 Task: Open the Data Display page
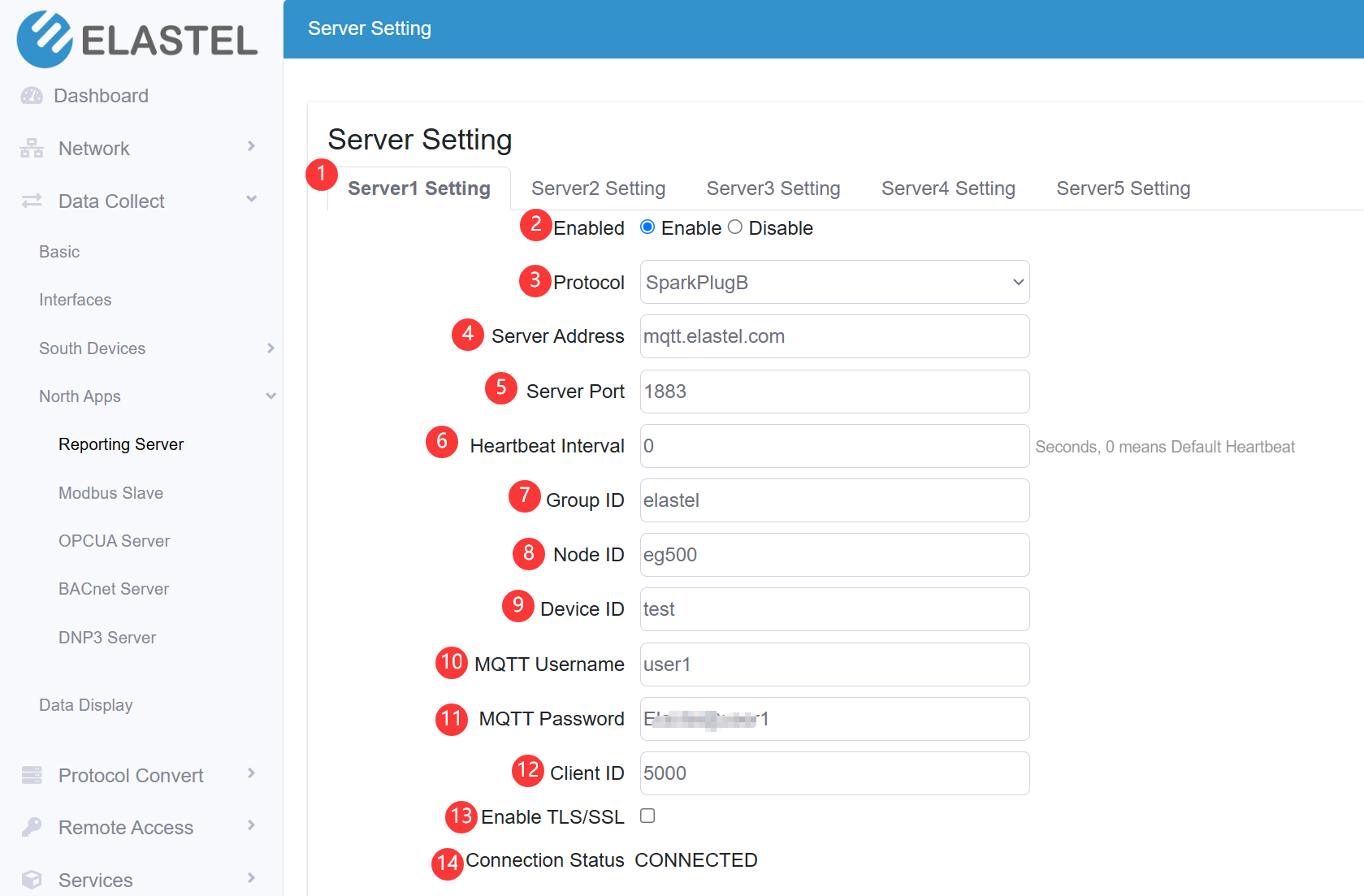[x=86, y=705]
